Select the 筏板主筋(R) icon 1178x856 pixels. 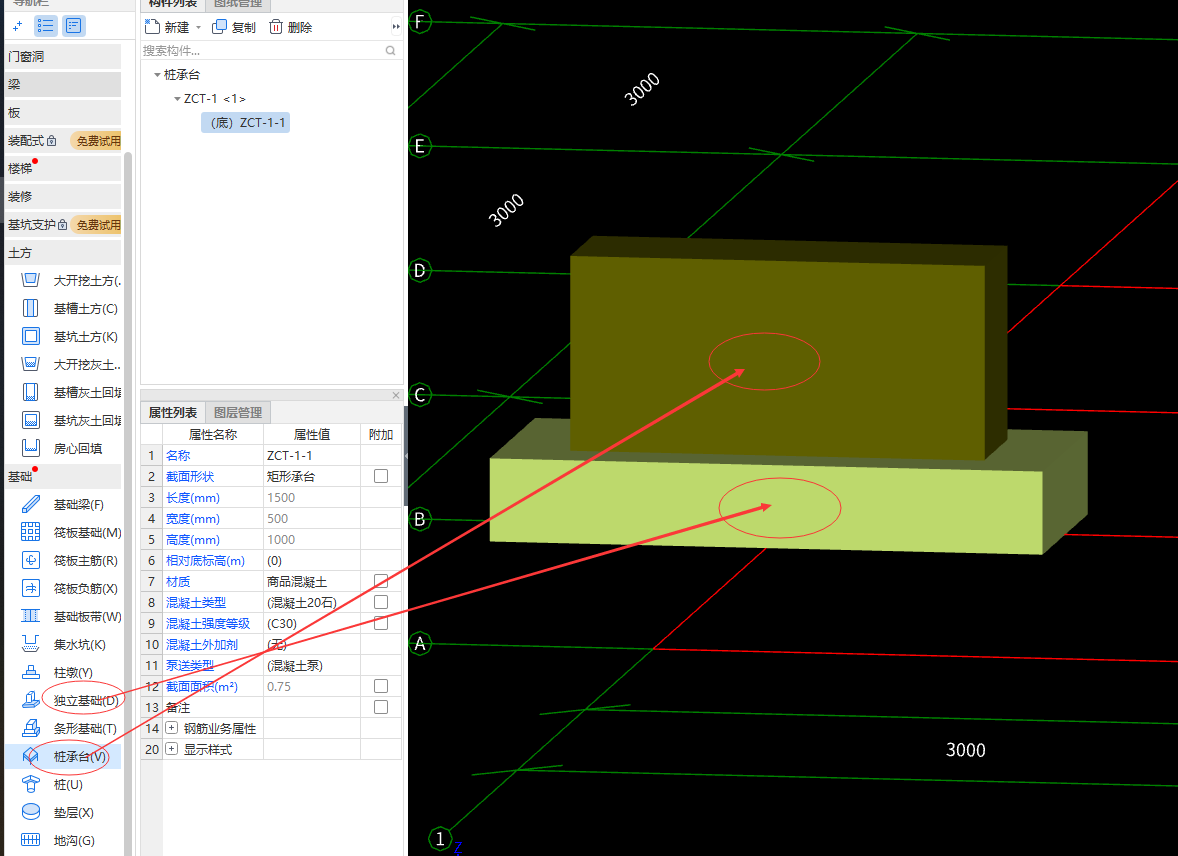tap(31, 560)
